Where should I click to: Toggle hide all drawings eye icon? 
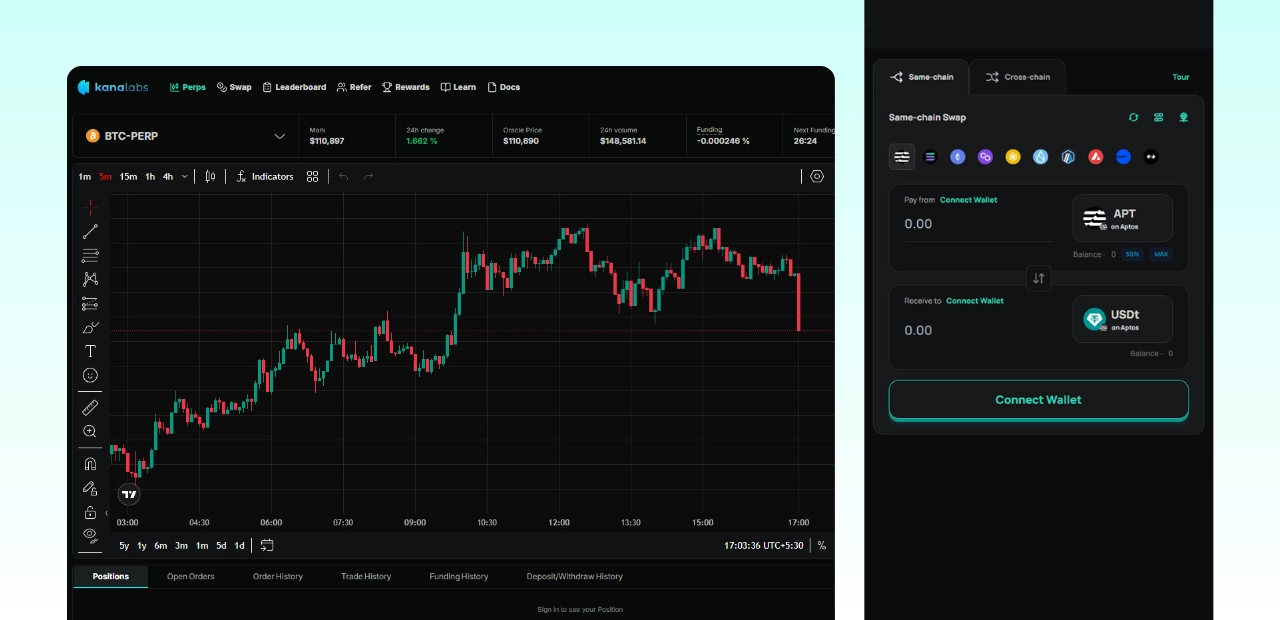click(x=90, y=535)
